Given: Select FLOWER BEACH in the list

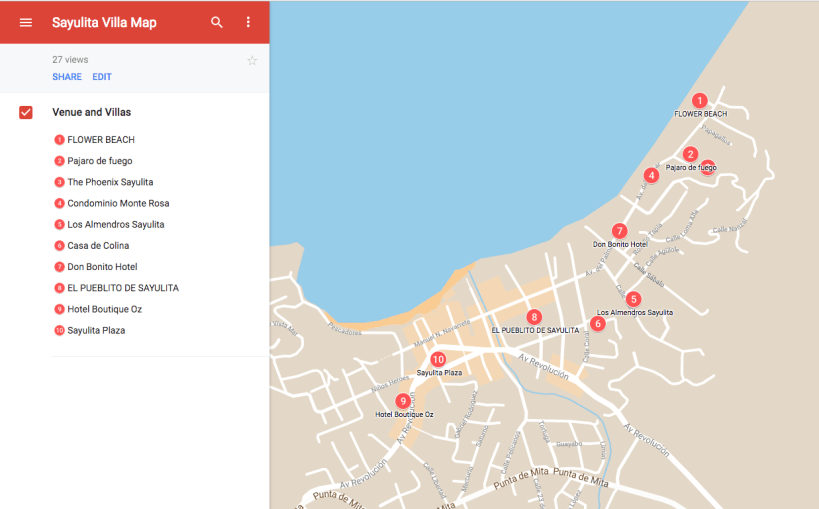Looking at the screenshot, I should (100, 140).
